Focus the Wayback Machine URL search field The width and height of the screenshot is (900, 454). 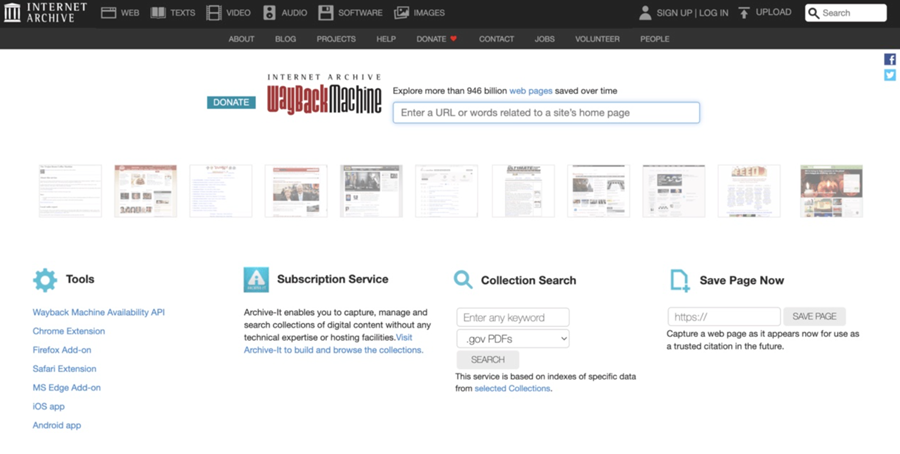(546, 113)
